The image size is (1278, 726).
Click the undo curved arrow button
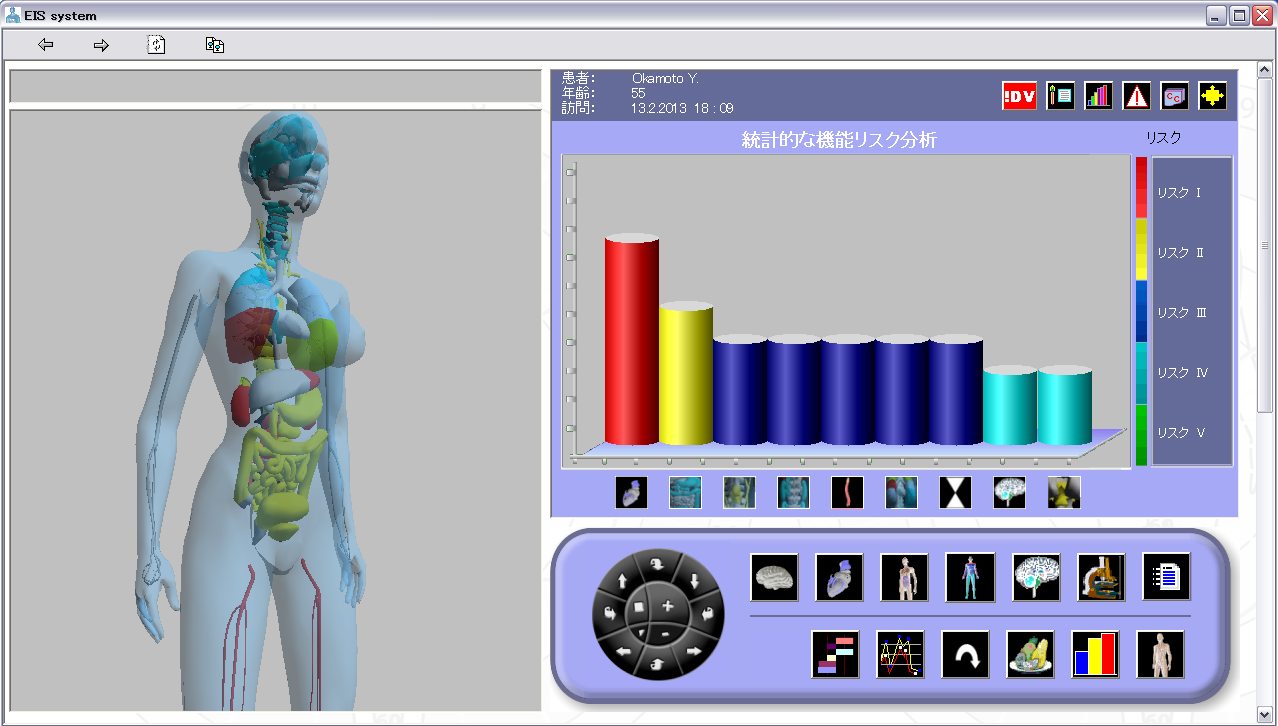[963, 655]
